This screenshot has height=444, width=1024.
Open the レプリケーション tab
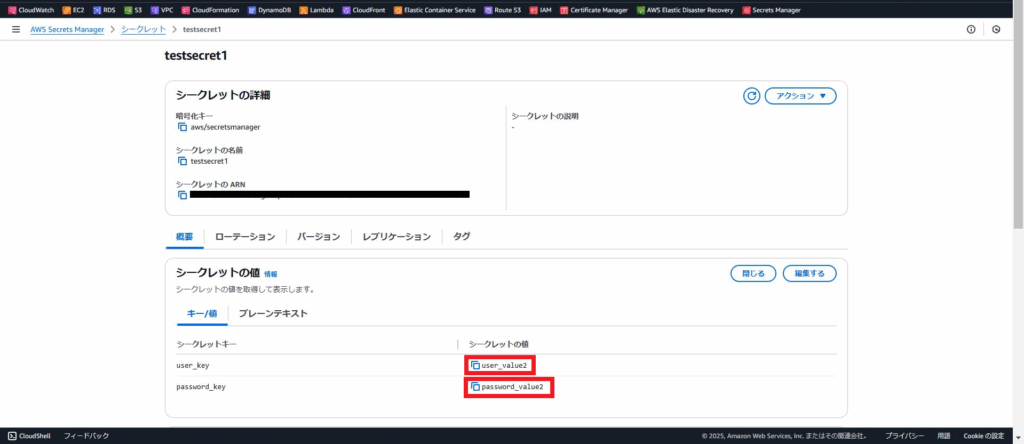point(397,237)
